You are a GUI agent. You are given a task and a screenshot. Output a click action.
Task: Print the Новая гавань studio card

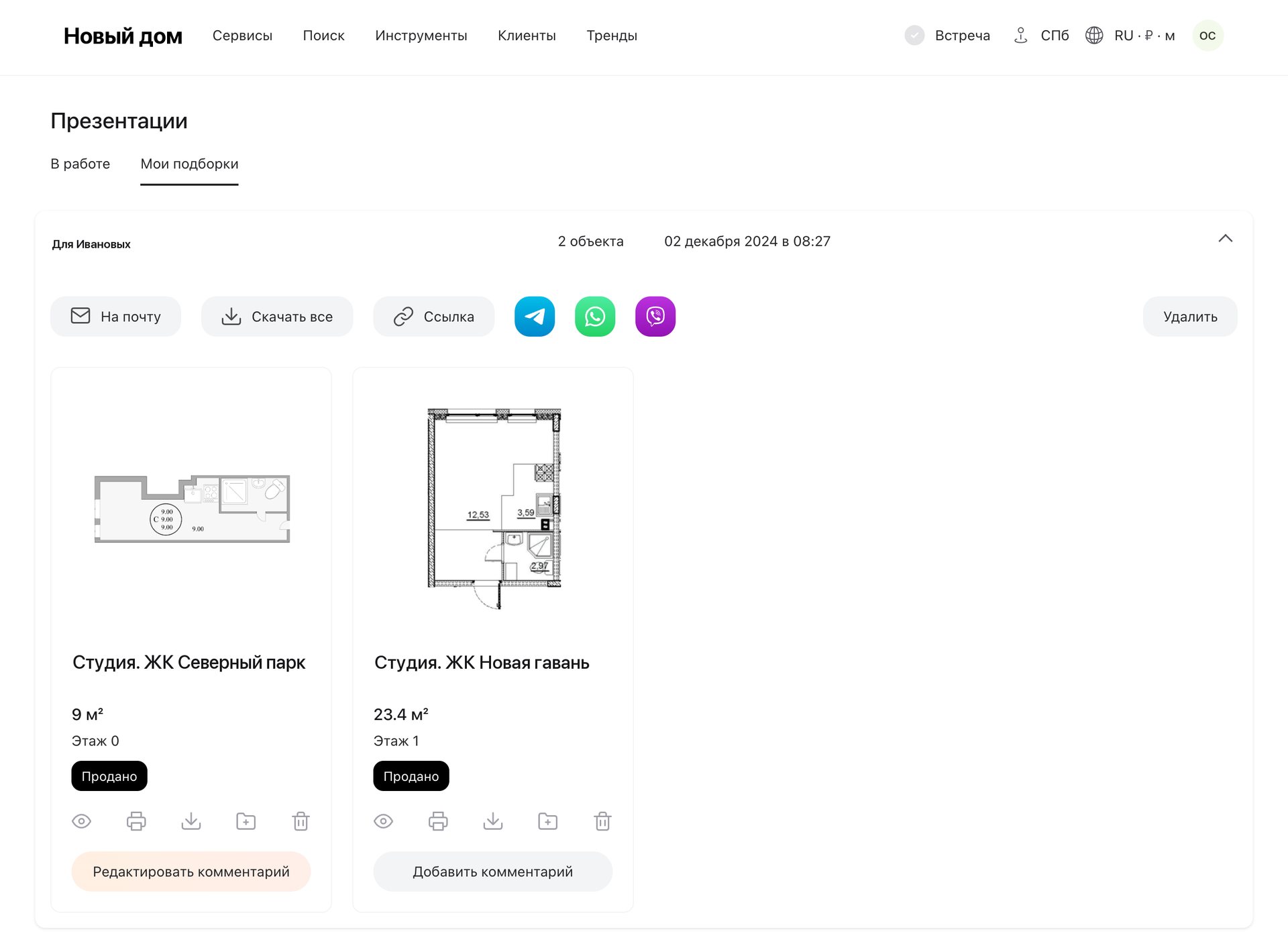[438, 821]
